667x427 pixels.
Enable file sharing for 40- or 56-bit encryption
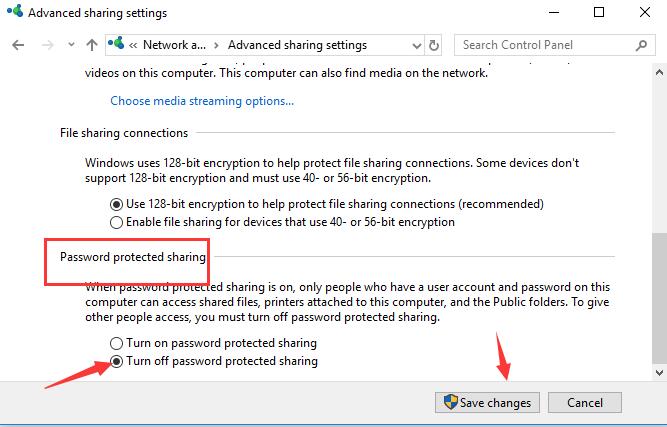[x=116, y=222]
